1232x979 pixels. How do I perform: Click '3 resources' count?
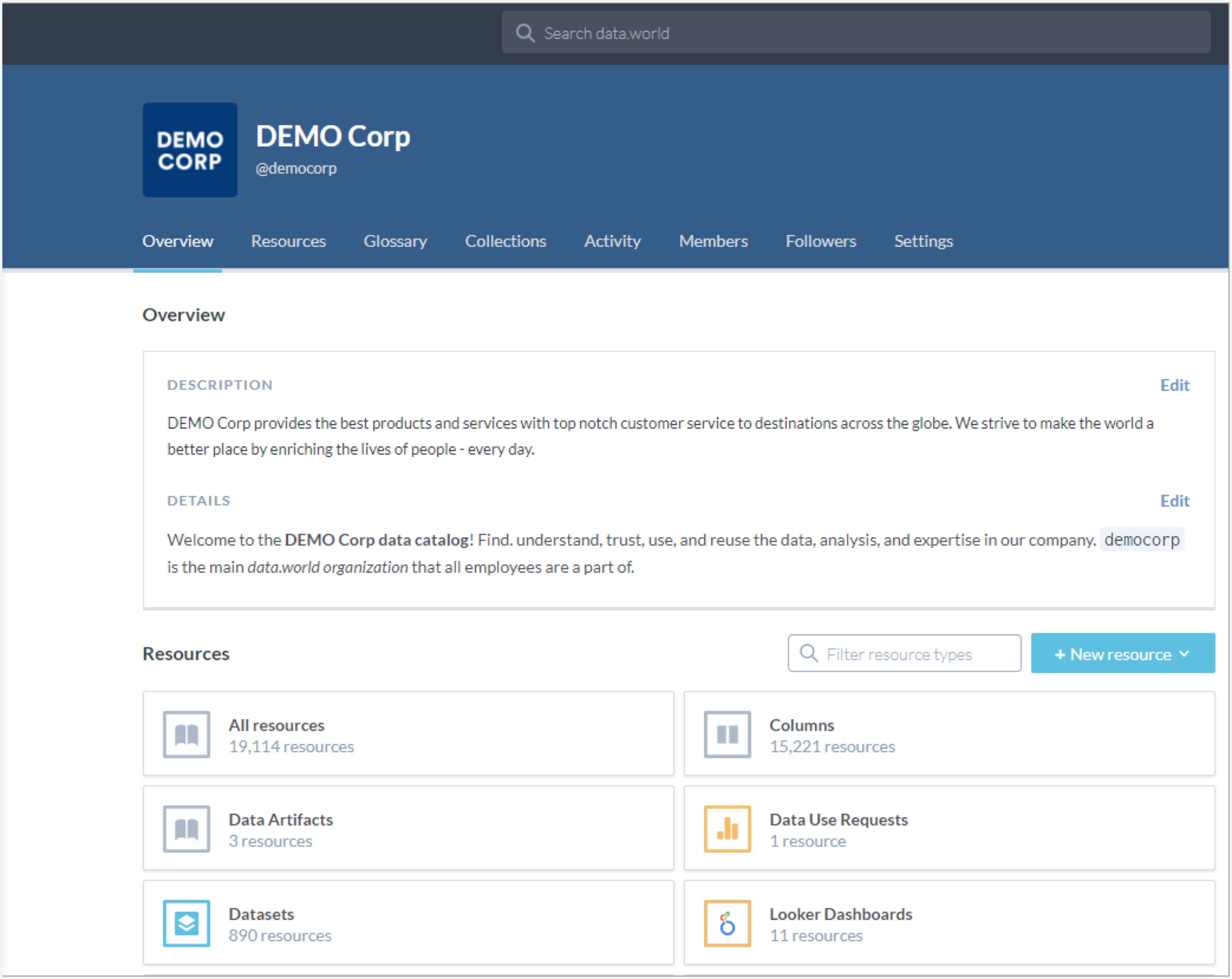(x=270, y=841)
